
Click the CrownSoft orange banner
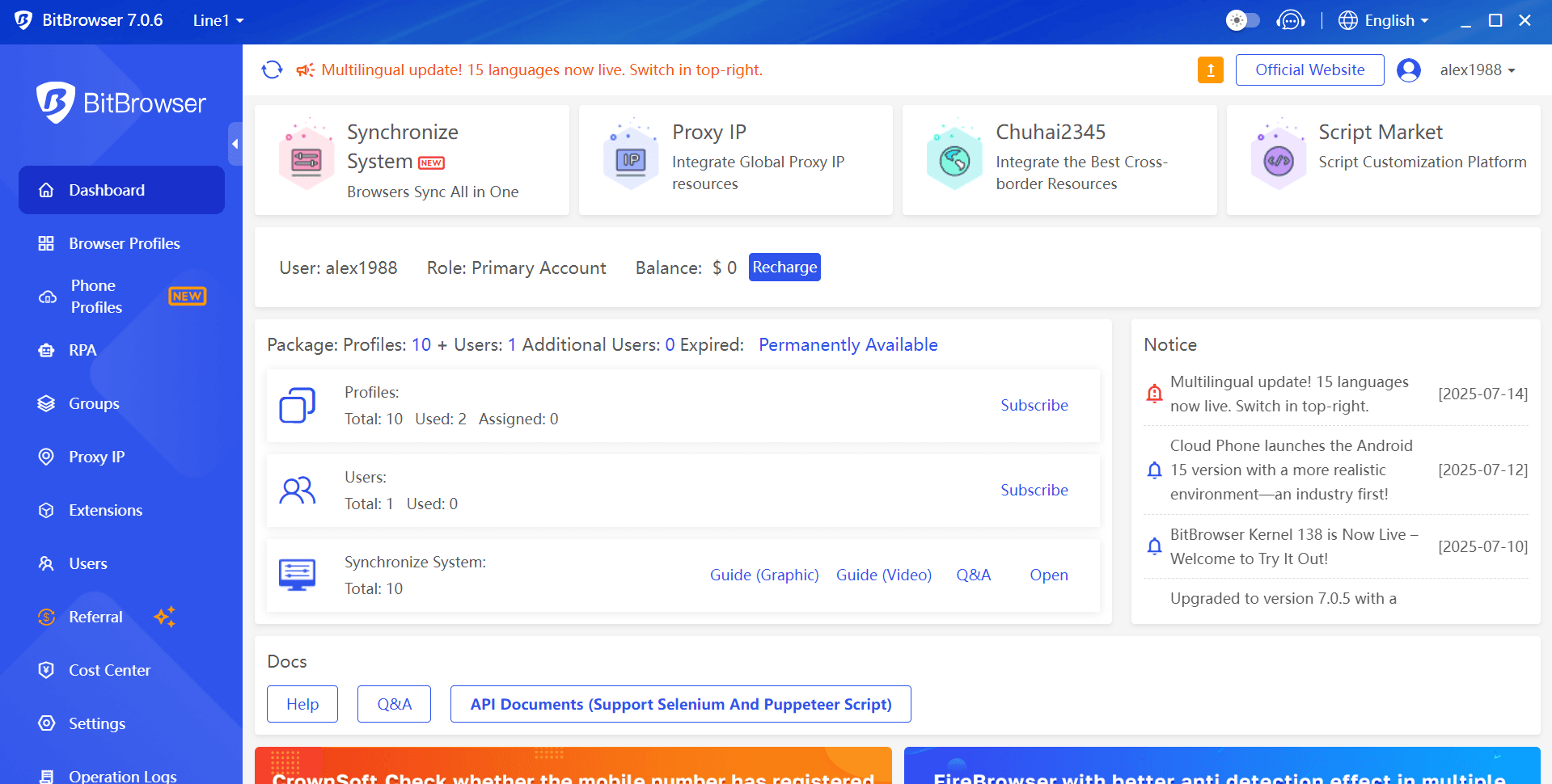(573, 765)
